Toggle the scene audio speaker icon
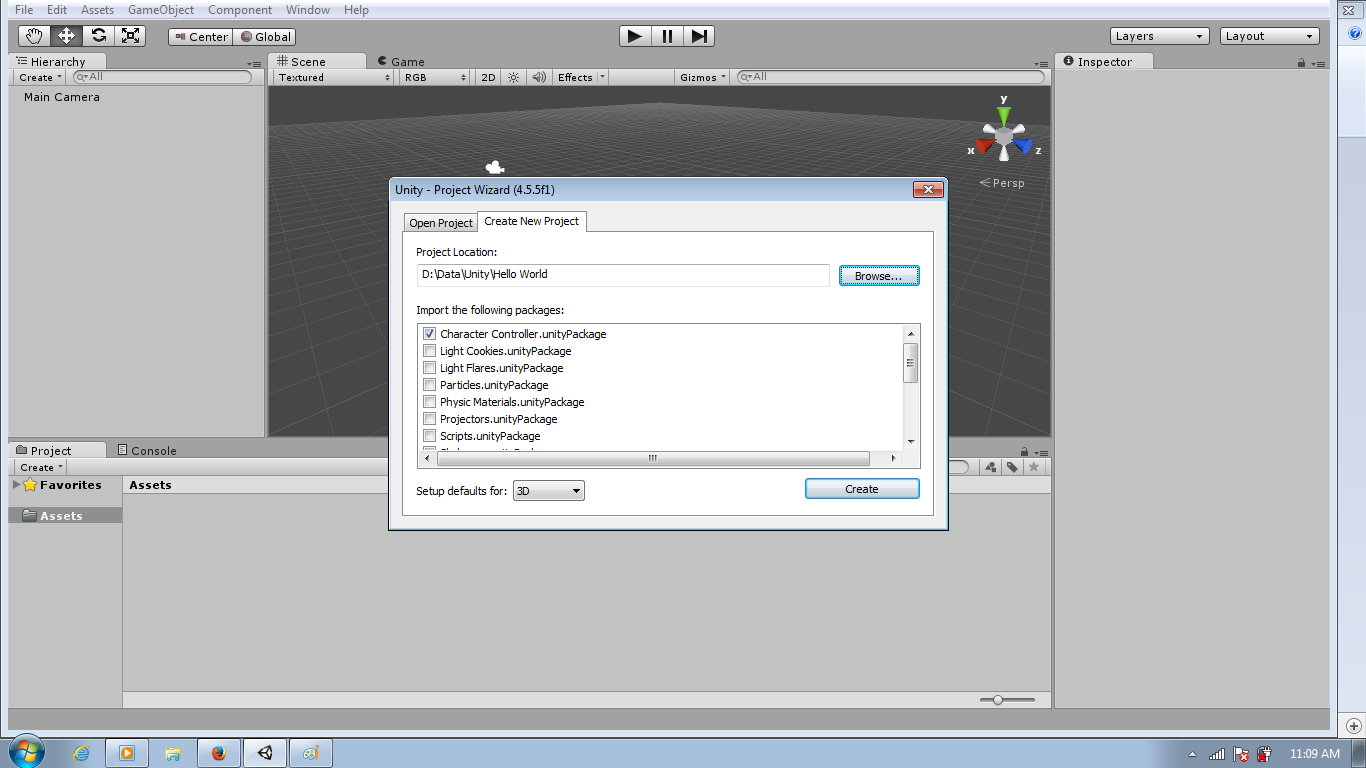 point(539,76)
